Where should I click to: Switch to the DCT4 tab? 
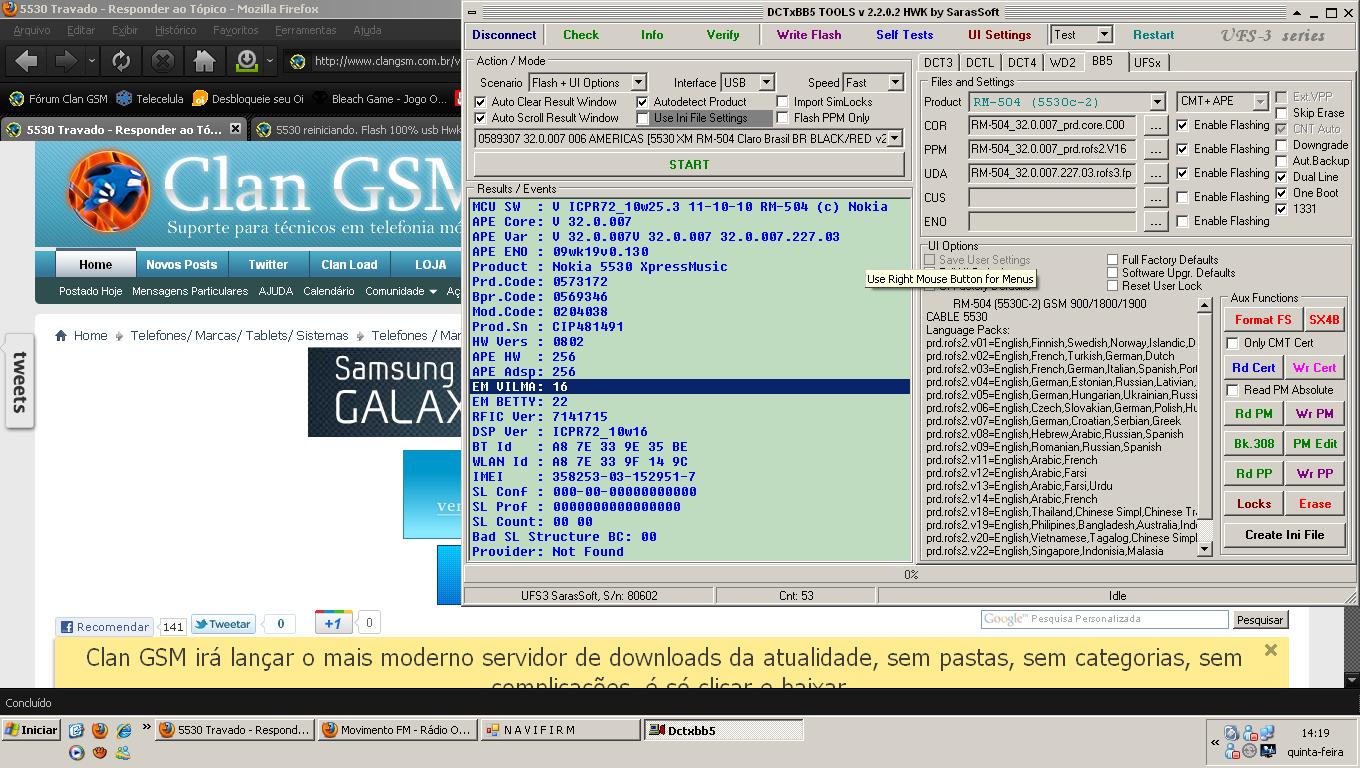coord(1022,63)
